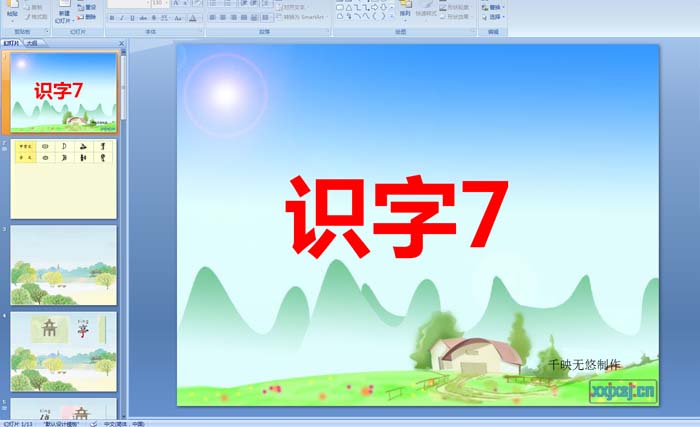Select slide 2 thumbnail with character table
Viewport: 700px width, 427px height.
64,179
